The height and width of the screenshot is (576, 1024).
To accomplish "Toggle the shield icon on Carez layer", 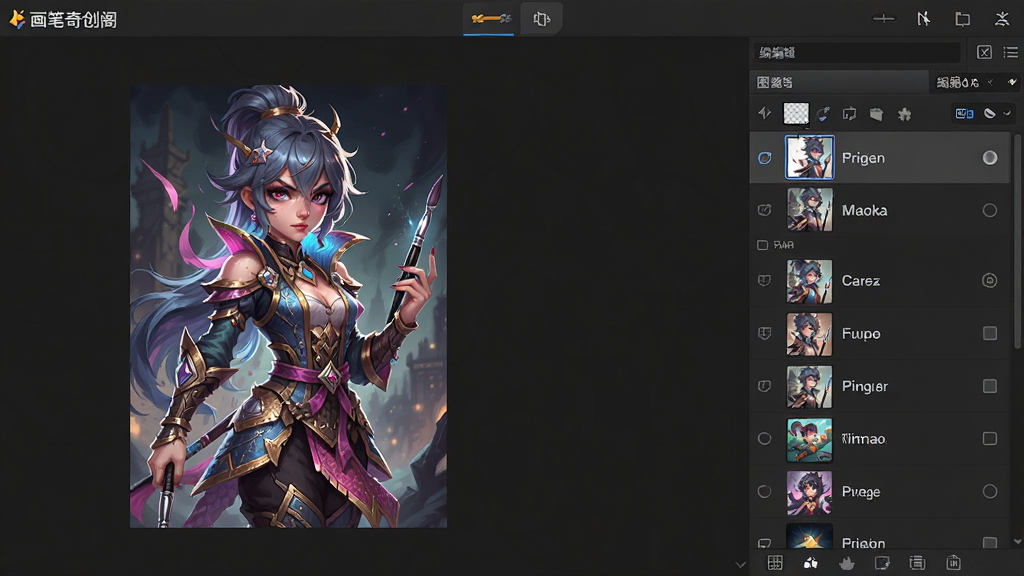I will pos(764,281).
